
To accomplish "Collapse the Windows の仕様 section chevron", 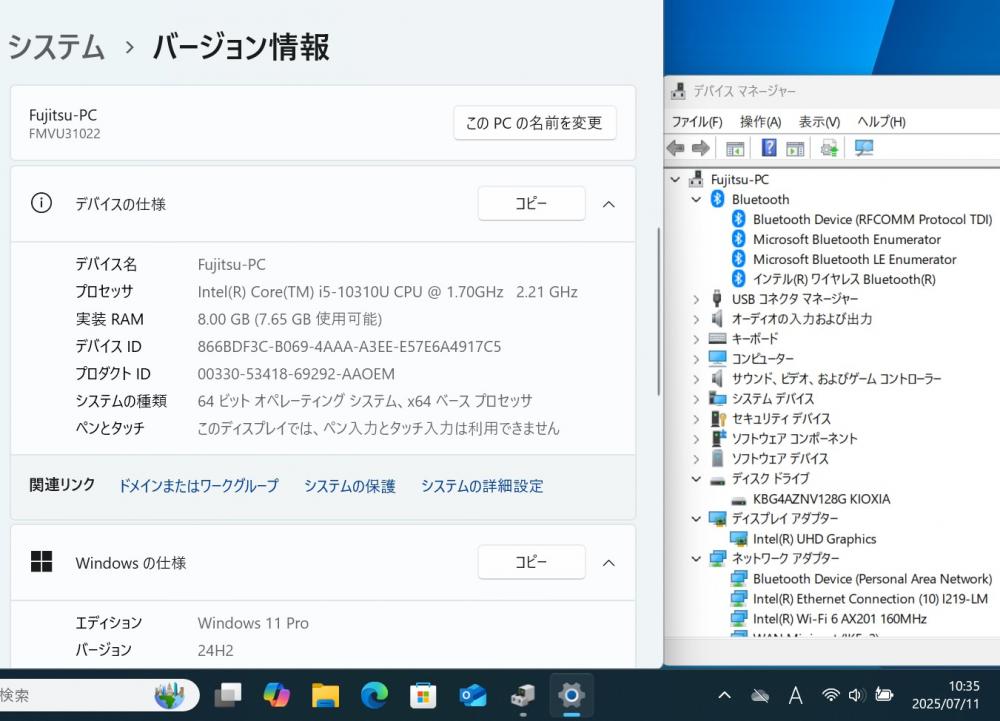I will pos(609,563).
